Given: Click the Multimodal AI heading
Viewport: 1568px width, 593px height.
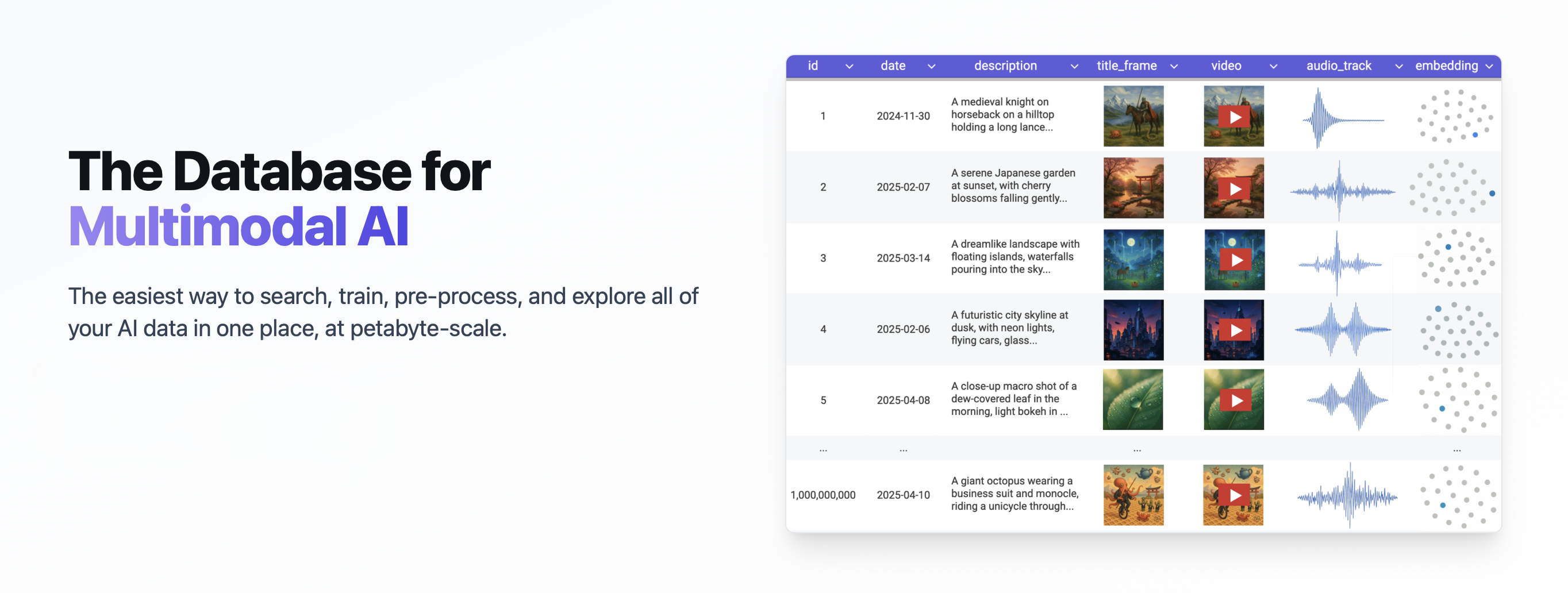Looking at the screenshot, I should [238, 226].
